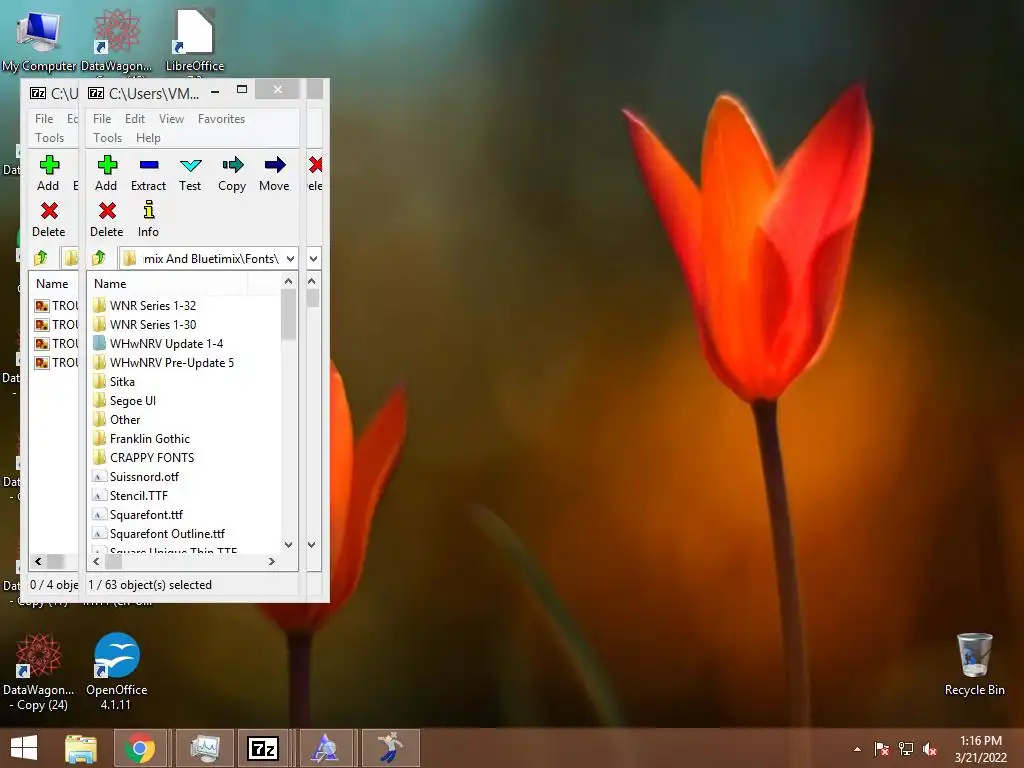The width and height of the screenshot is (1024, 768).
Task: Click the 7-Zip taskbar button
Action: [x=263, y=748]
